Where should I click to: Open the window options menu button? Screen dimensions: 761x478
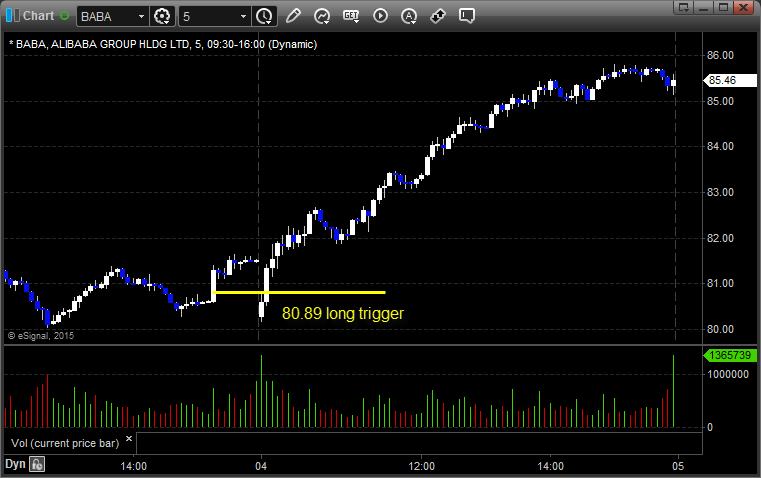[x=684, y=7]
